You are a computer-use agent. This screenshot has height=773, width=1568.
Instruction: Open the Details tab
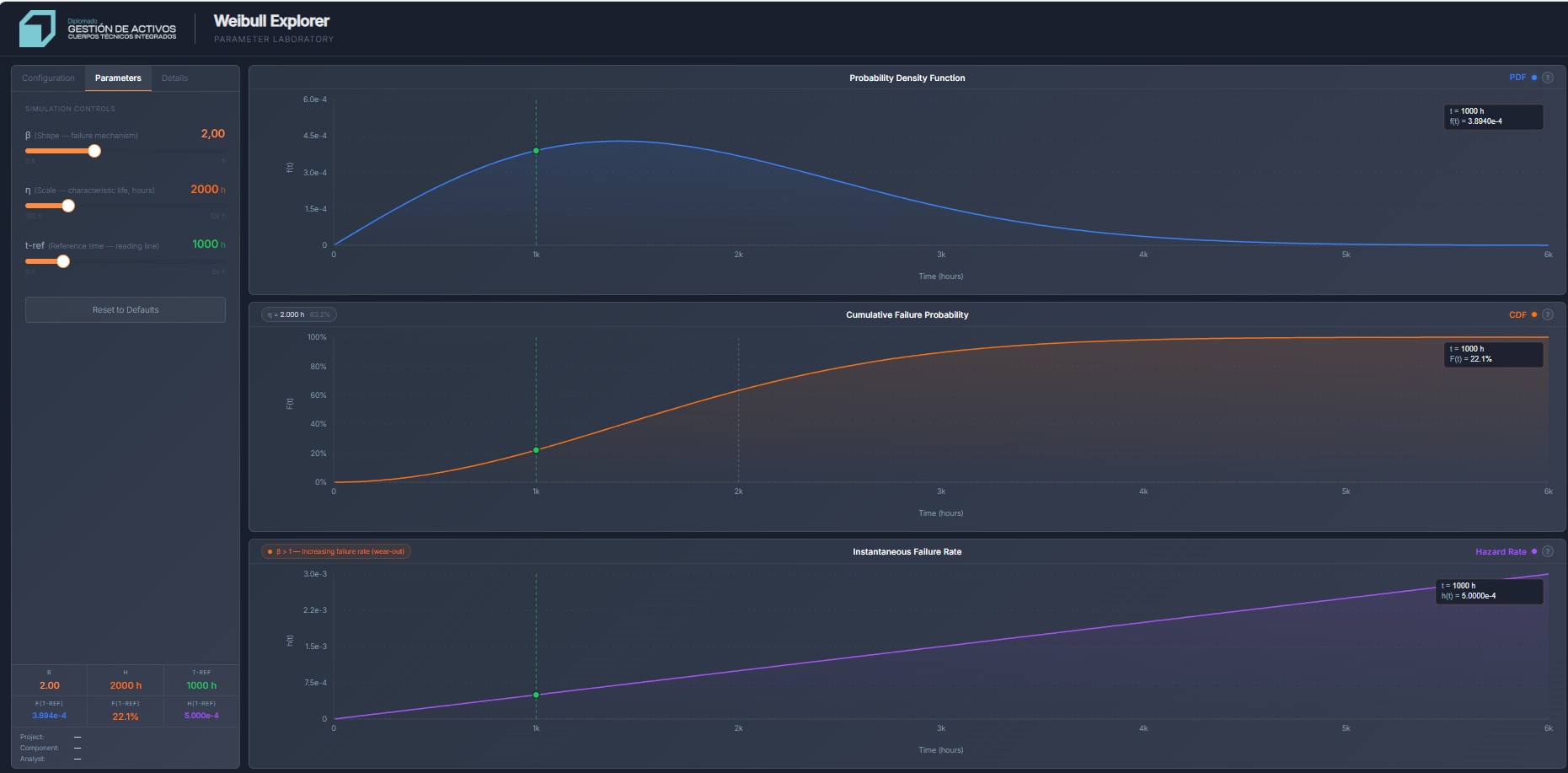(x=174, y=78)
